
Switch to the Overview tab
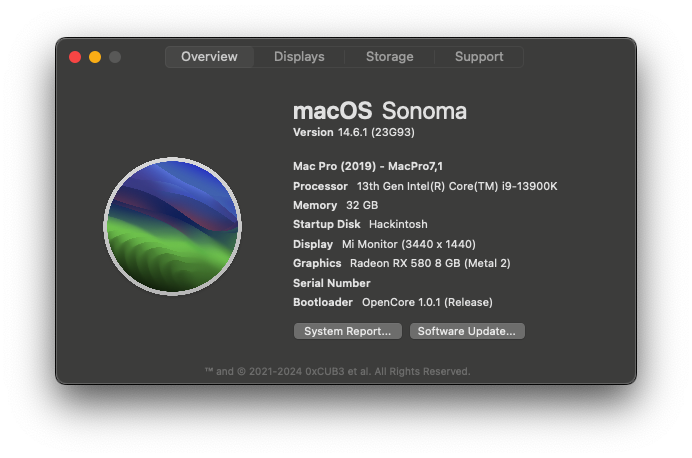tap(209, 57)
